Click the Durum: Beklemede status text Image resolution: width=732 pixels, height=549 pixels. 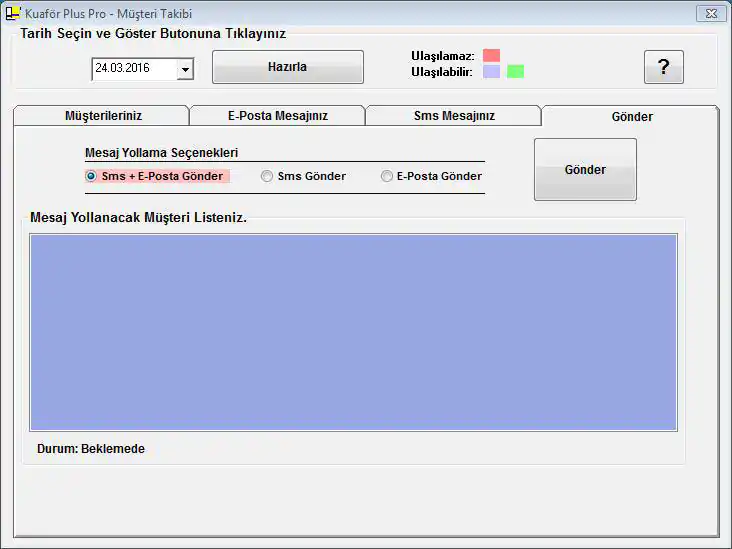point(91,449)
